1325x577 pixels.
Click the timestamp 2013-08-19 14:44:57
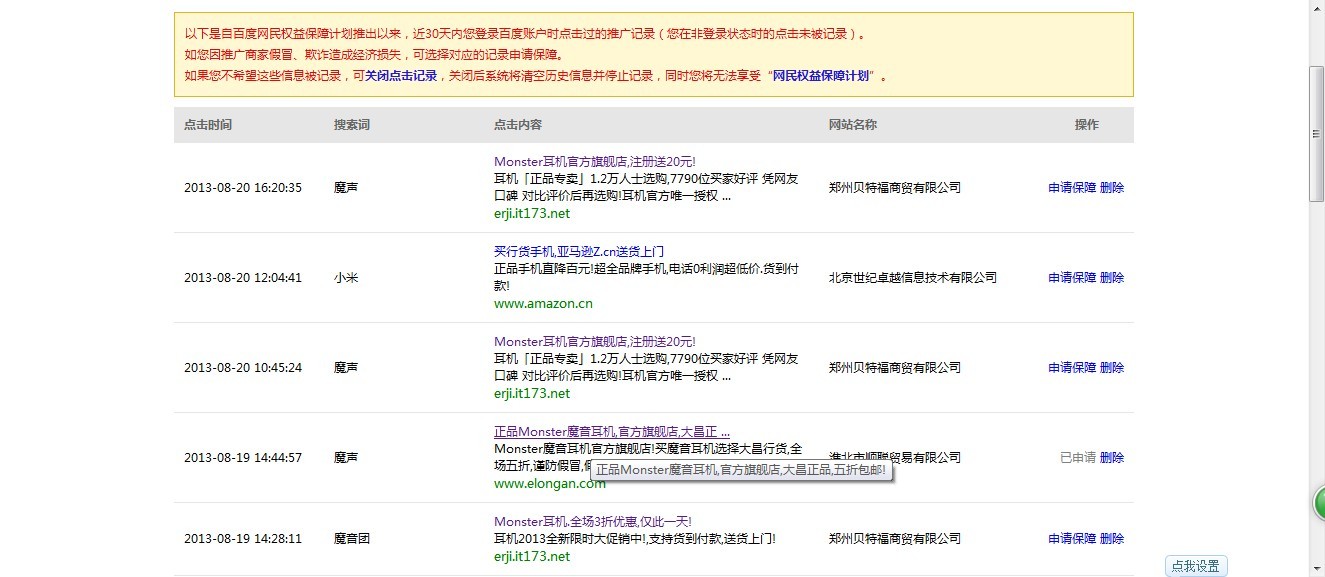(243, 458)
